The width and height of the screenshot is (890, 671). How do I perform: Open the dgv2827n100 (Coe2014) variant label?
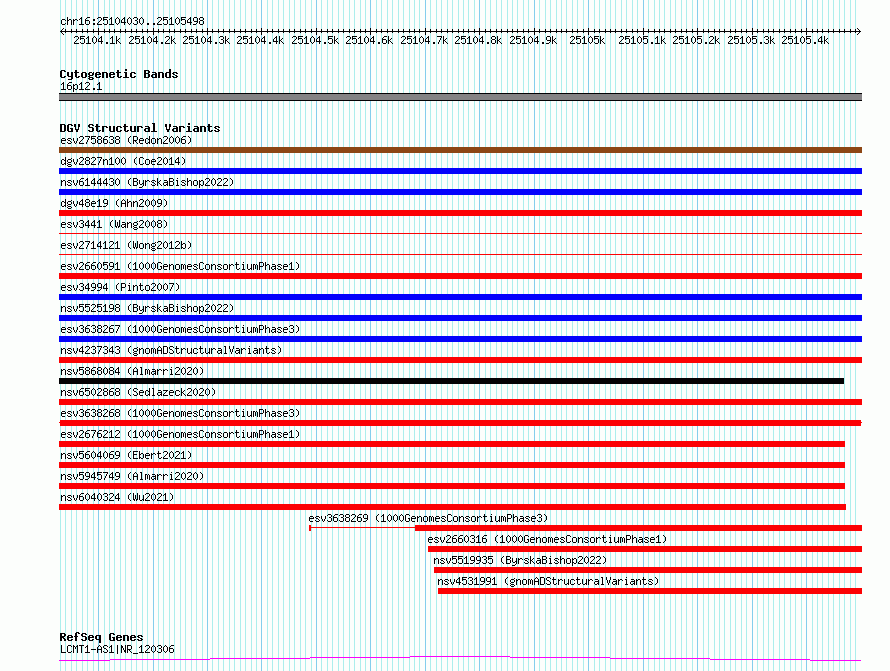123,161
